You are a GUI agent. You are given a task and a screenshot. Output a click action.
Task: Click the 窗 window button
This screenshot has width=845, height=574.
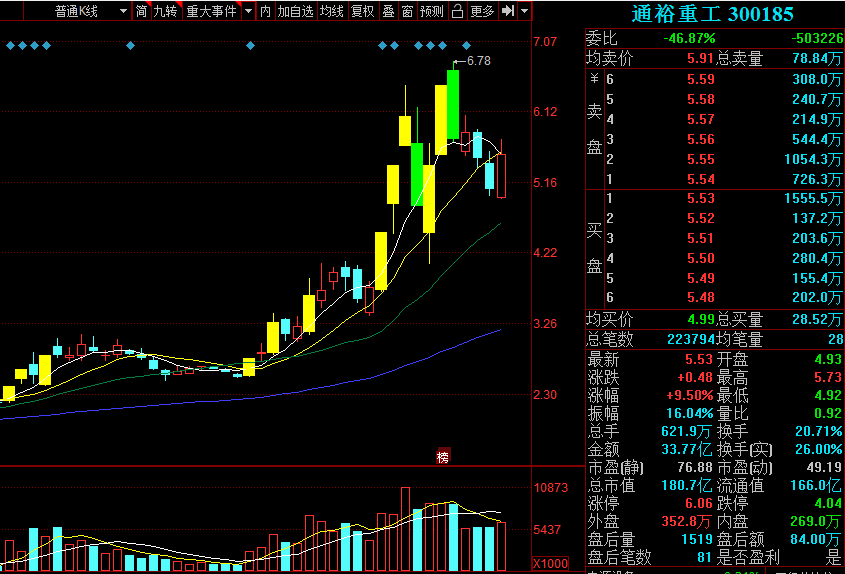point(407,11)
